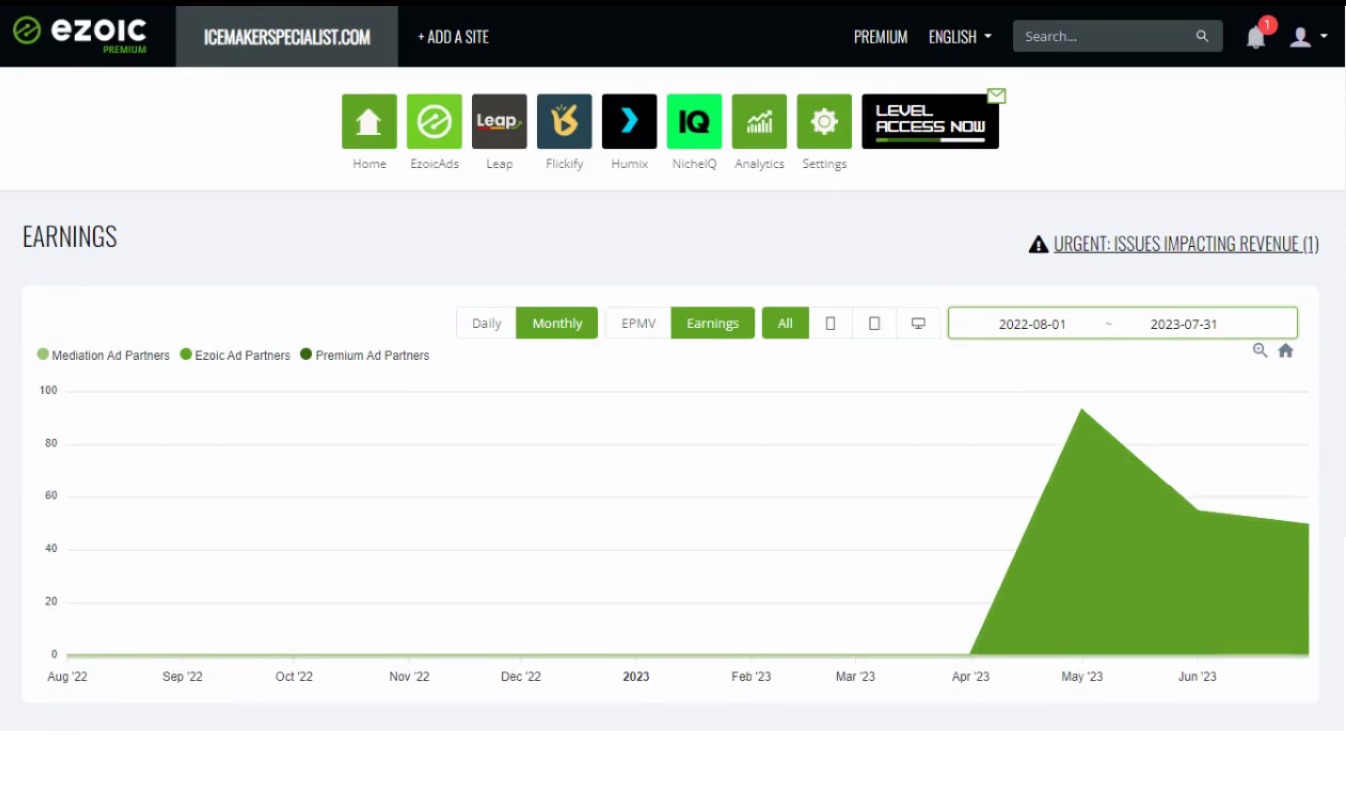
Task: Open the Analytics app icon
Action: tap(759, 122)
